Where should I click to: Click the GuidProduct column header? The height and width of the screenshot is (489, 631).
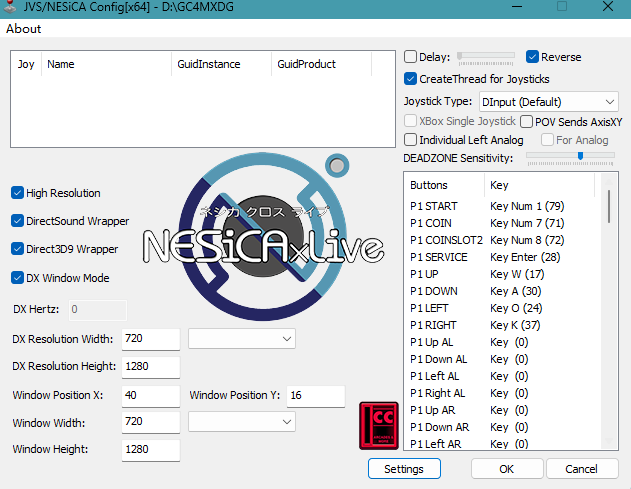(x=322, y=64)
